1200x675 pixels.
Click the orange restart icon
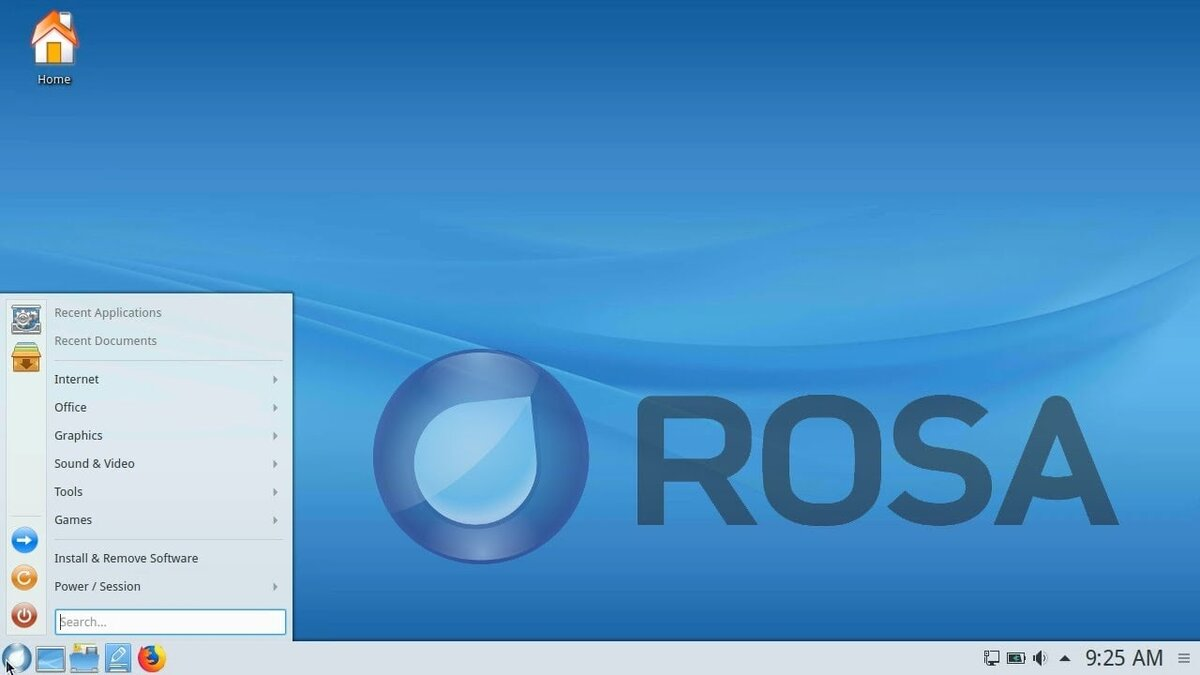pos(25,578)
